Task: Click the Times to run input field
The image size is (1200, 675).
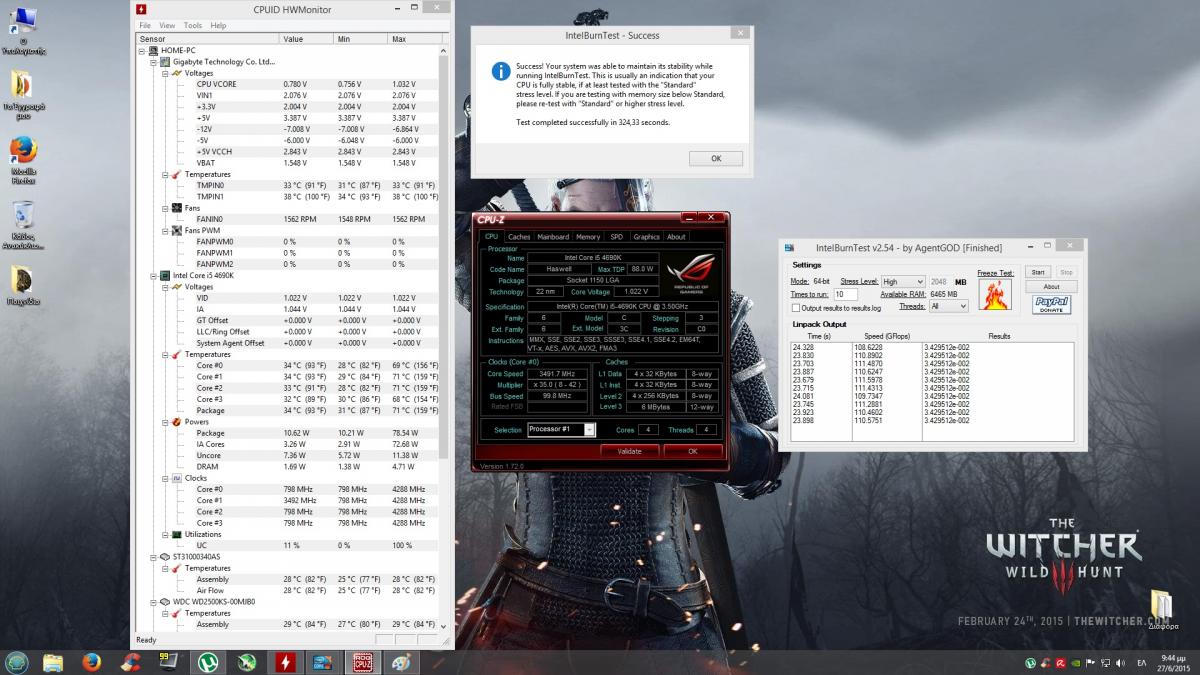Action: point(846,295)
